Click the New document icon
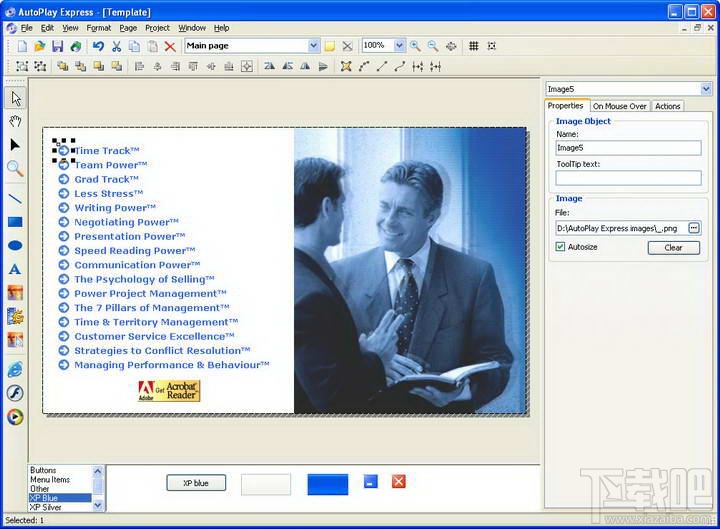The width and height of the screenshot is (720, 529). pyautogui.click(x=22, y=46)
